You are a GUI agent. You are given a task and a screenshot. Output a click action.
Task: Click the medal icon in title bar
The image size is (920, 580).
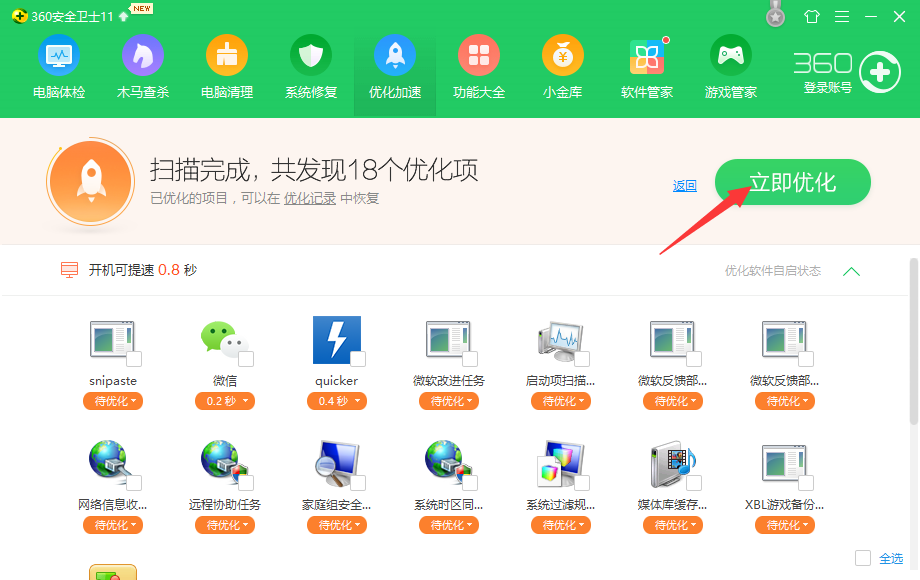click(776, 14)
